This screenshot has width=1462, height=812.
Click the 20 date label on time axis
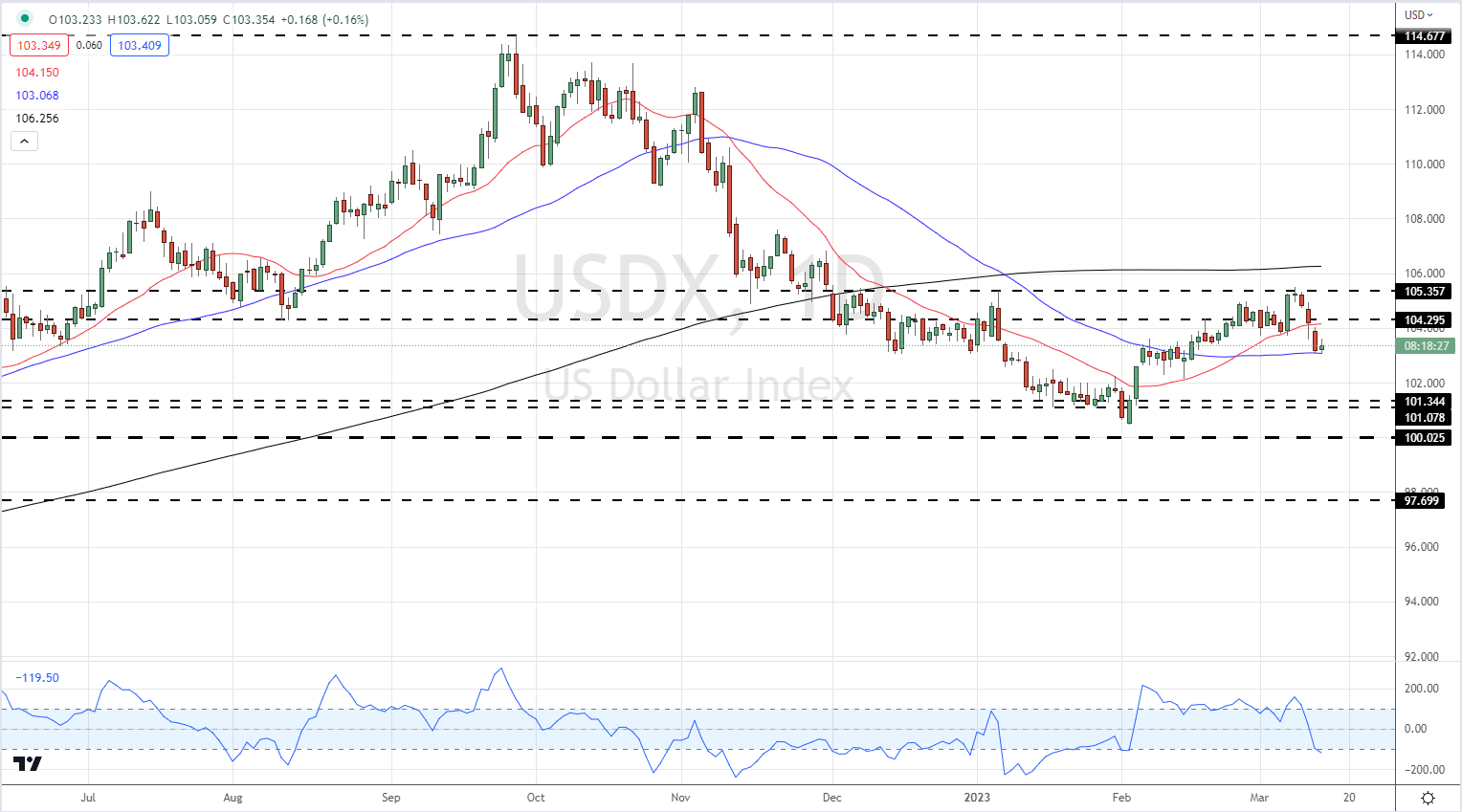coord(1349,797)
